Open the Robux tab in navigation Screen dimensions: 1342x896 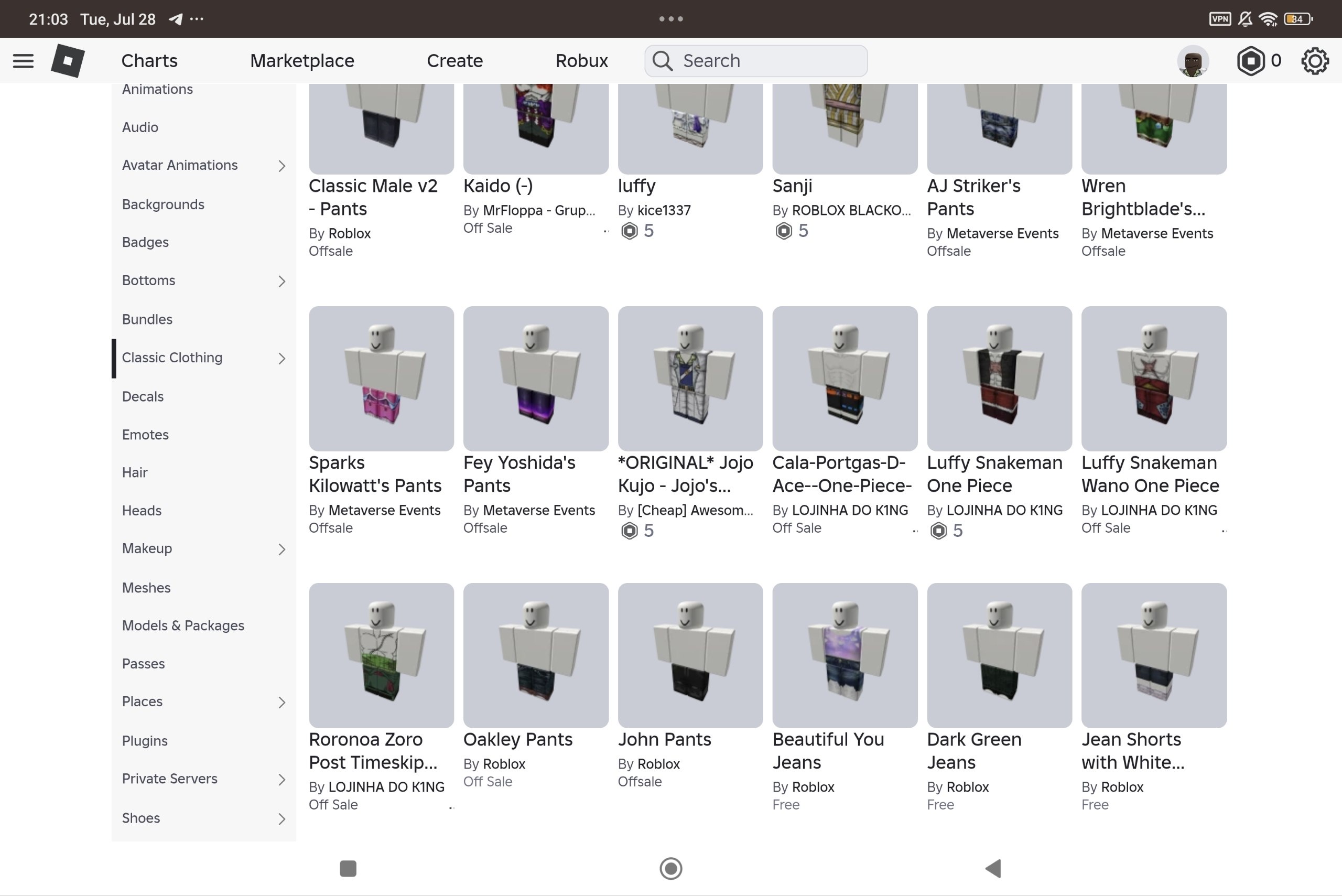(581, 61)
